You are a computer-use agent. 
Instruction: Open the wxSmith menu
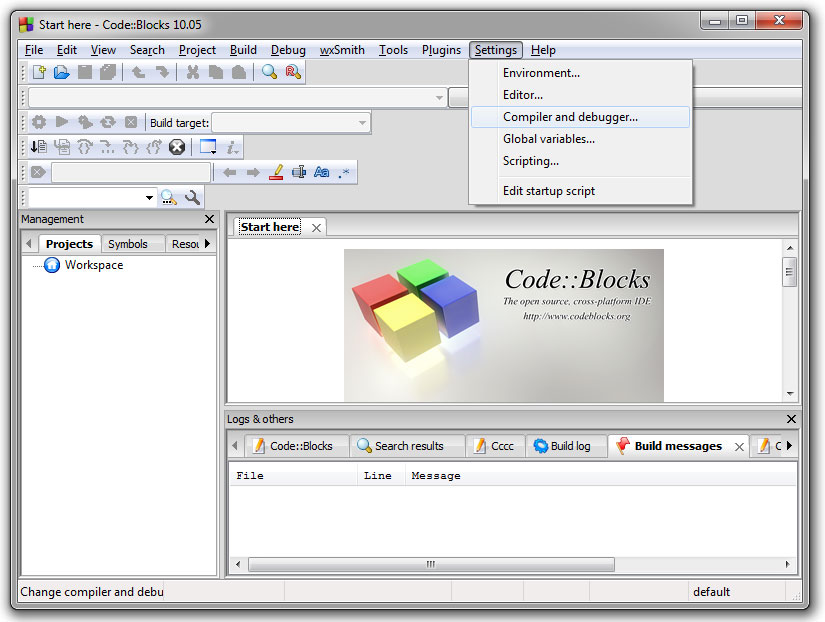(342, 50)
